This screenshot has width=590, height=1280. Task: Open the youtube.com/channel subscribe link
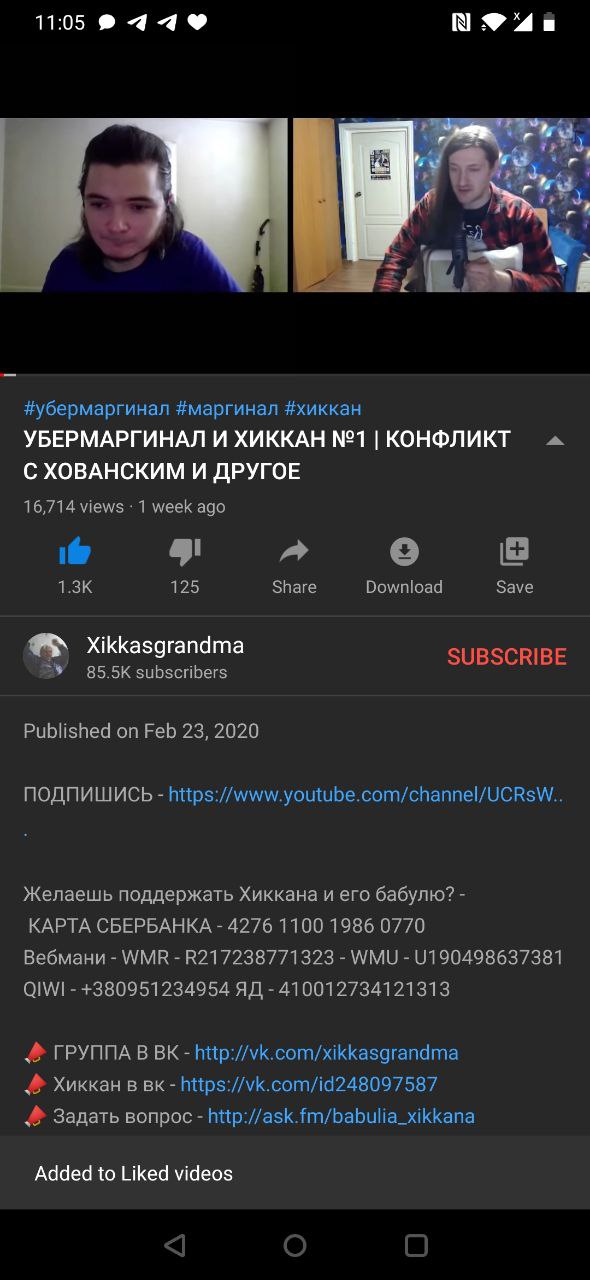(x=366, y=795)
